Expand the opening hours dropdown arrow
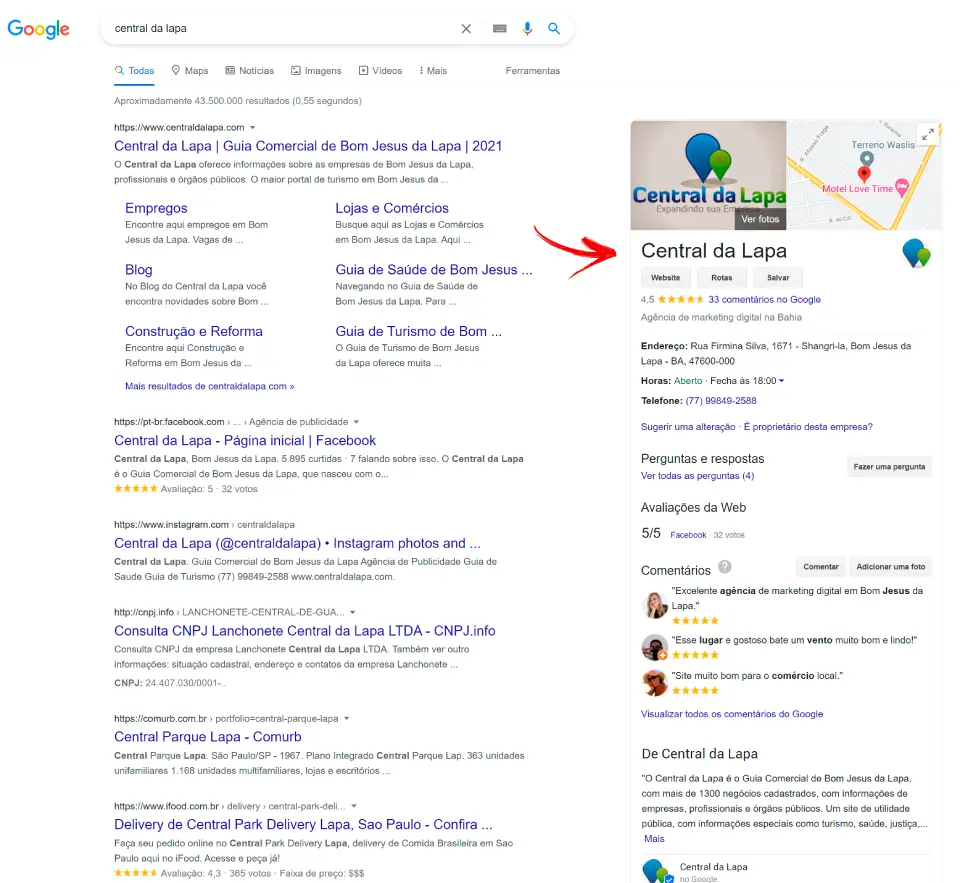Image resolution: width=960 pixels, height=883 pixels. pos(781,381)
